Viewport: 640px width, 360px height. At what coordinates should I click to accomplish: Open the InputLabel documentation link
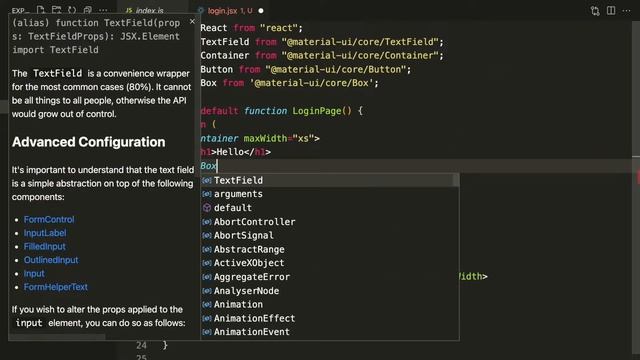pos(45,233)
